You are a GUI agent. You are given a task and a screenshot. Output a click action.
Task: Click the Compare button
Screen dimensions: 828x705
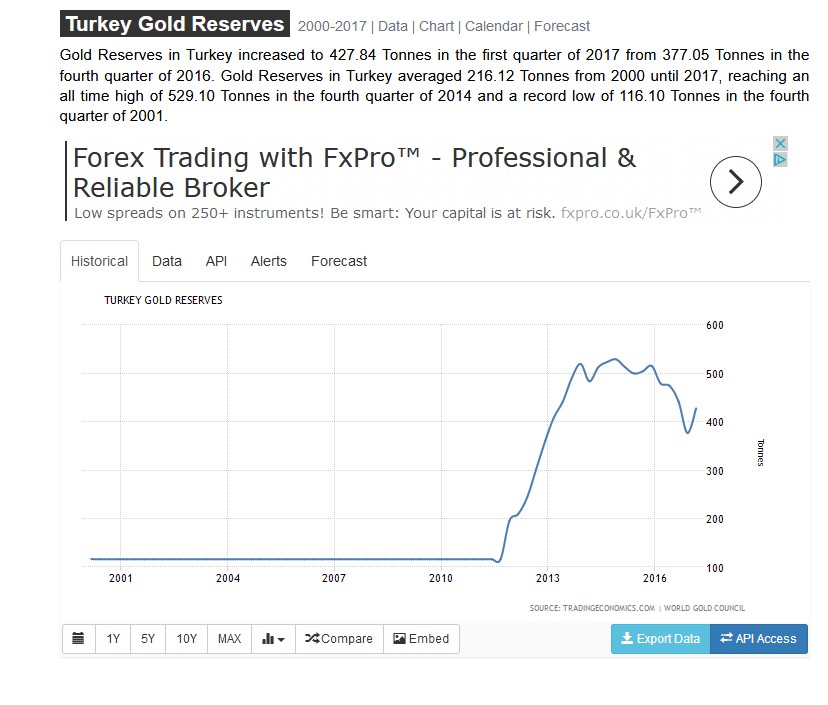click(x=339, y=639)
